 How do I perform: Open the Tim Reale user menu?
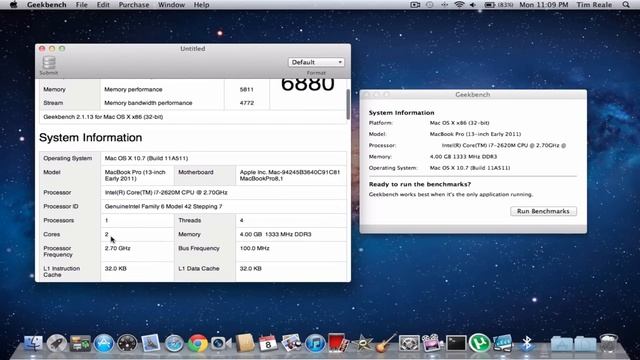pyautogui.click(x=594, y=5)
